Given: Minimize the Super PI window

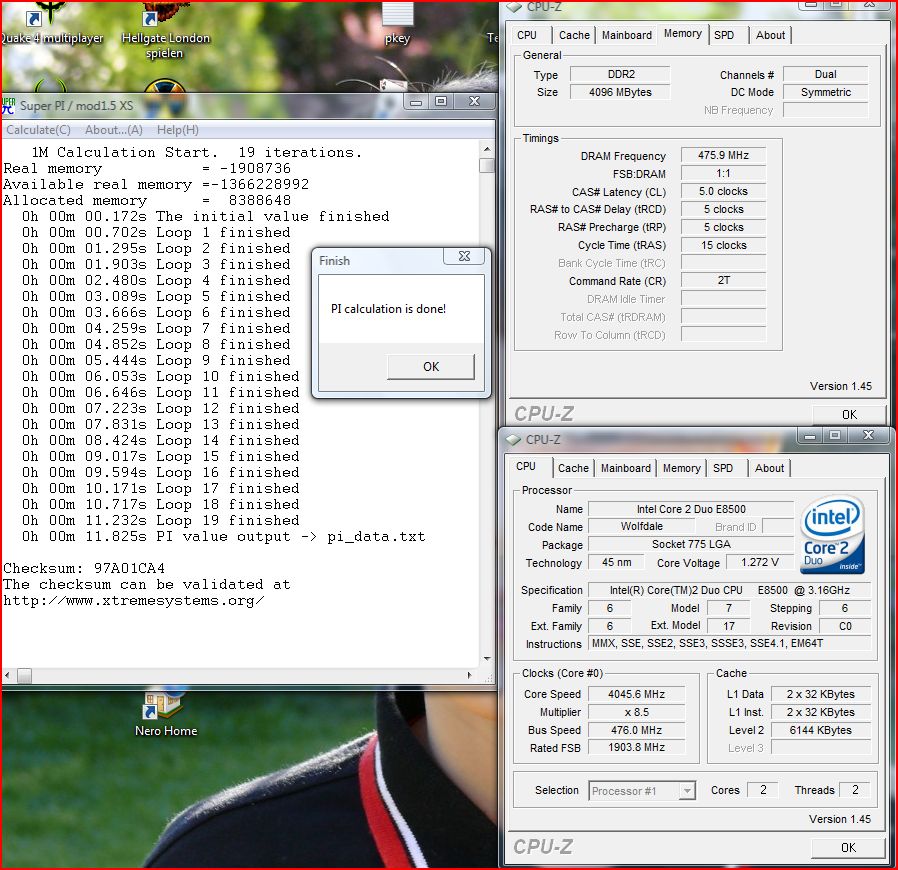Looking at the screenshot, I should tap(416, 102).
